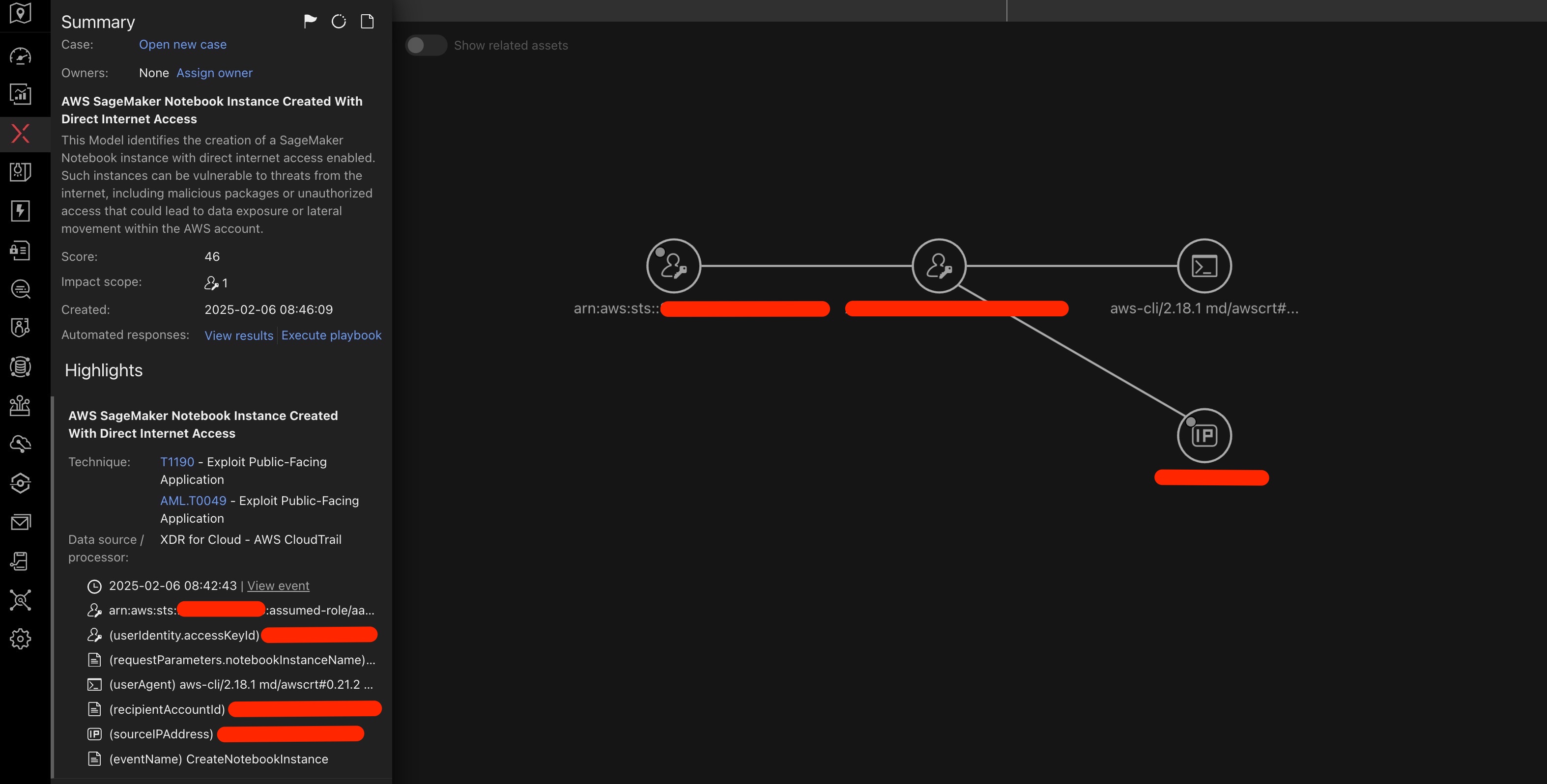Select the IP address node in graph
This screenshot has height=784, width=1547.
coord(1204,436)
